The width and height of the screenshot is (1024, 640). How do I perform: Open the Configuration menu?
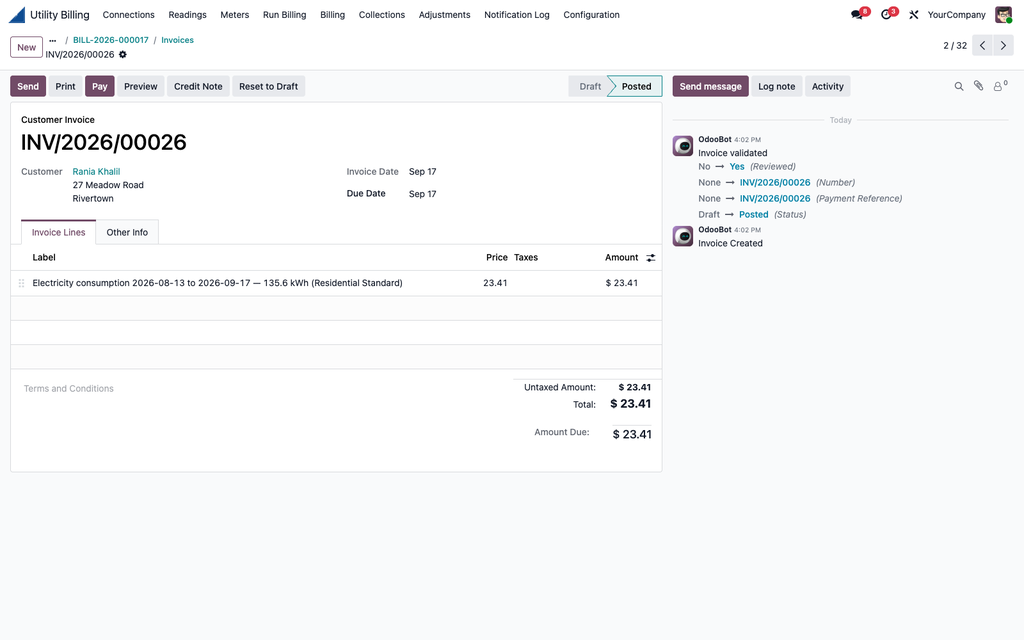591,14
